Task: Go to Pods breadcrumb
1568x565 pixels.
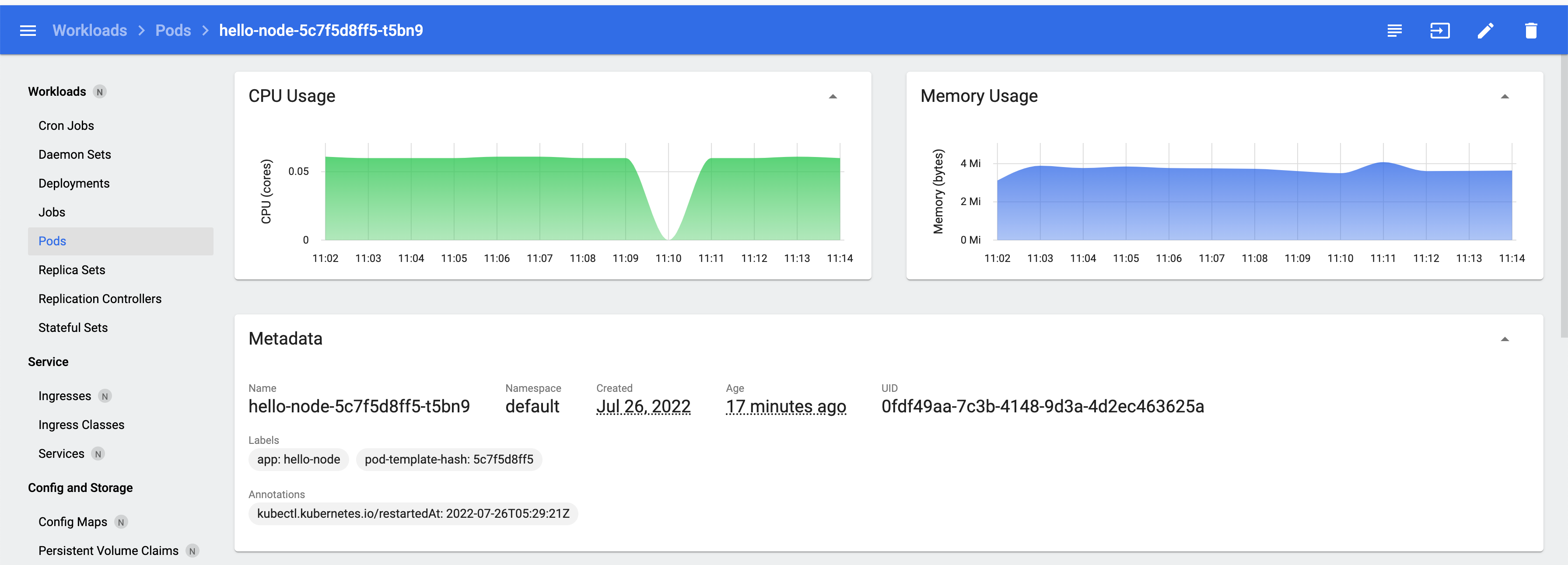Action: click(x=173, y=31)
